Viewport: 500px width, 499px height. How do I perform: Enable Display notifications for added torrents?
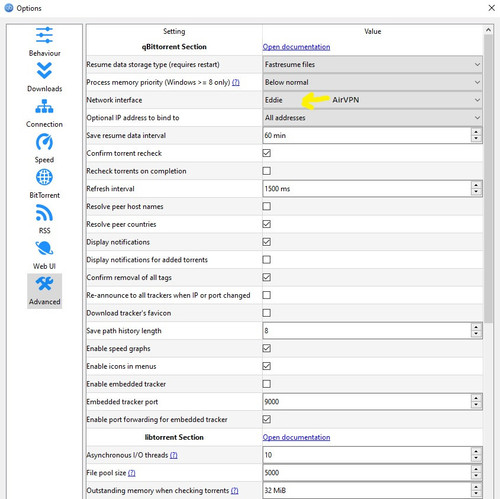267,259
